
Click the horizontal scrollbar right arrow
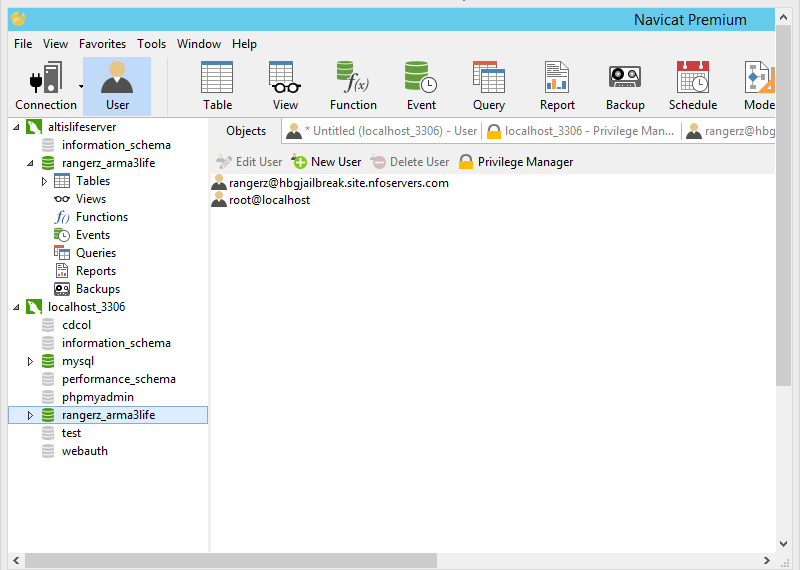767,560
